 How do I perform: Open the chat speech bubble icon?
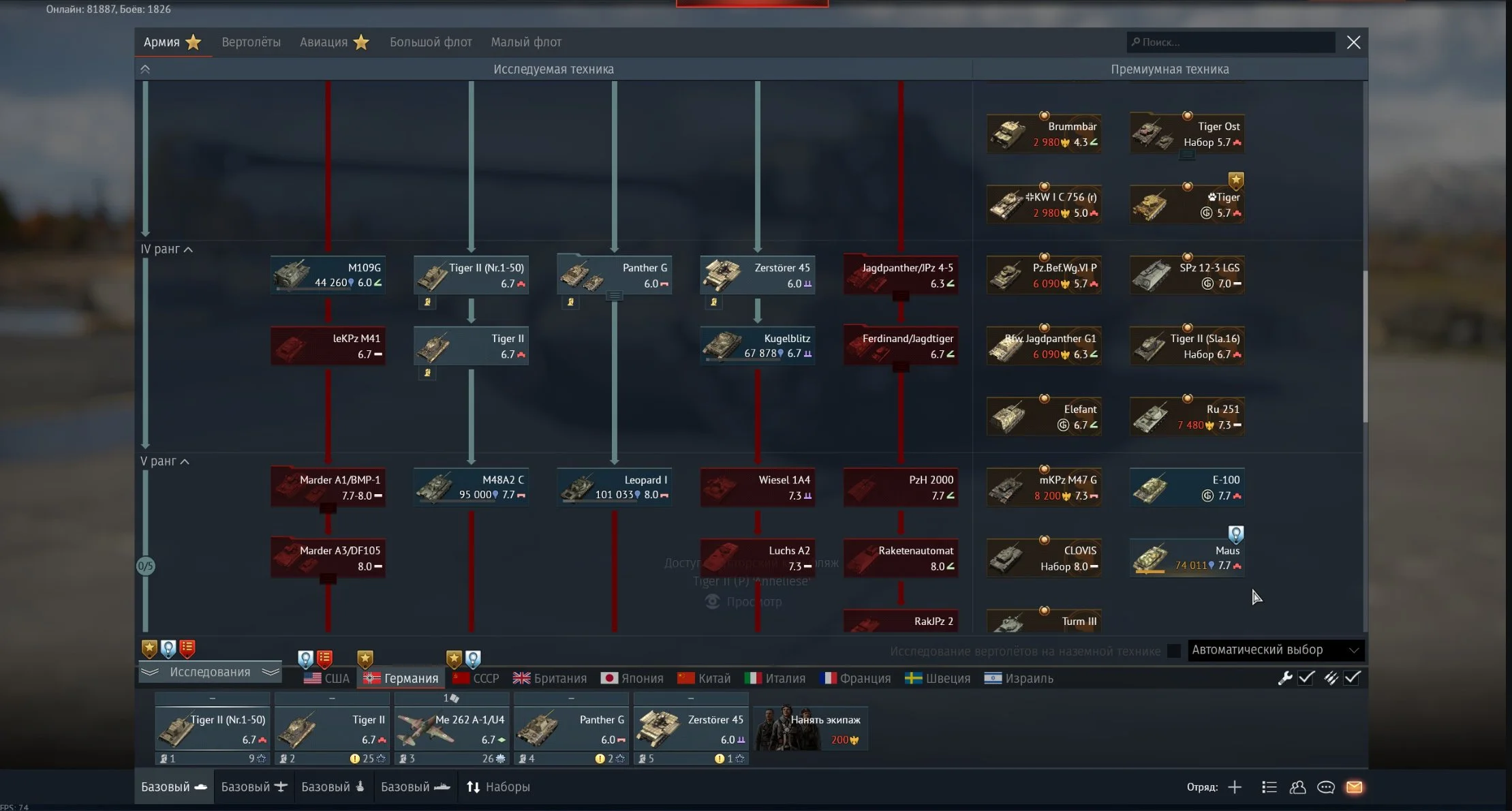pyautogui.click(x=1325, y=787)
